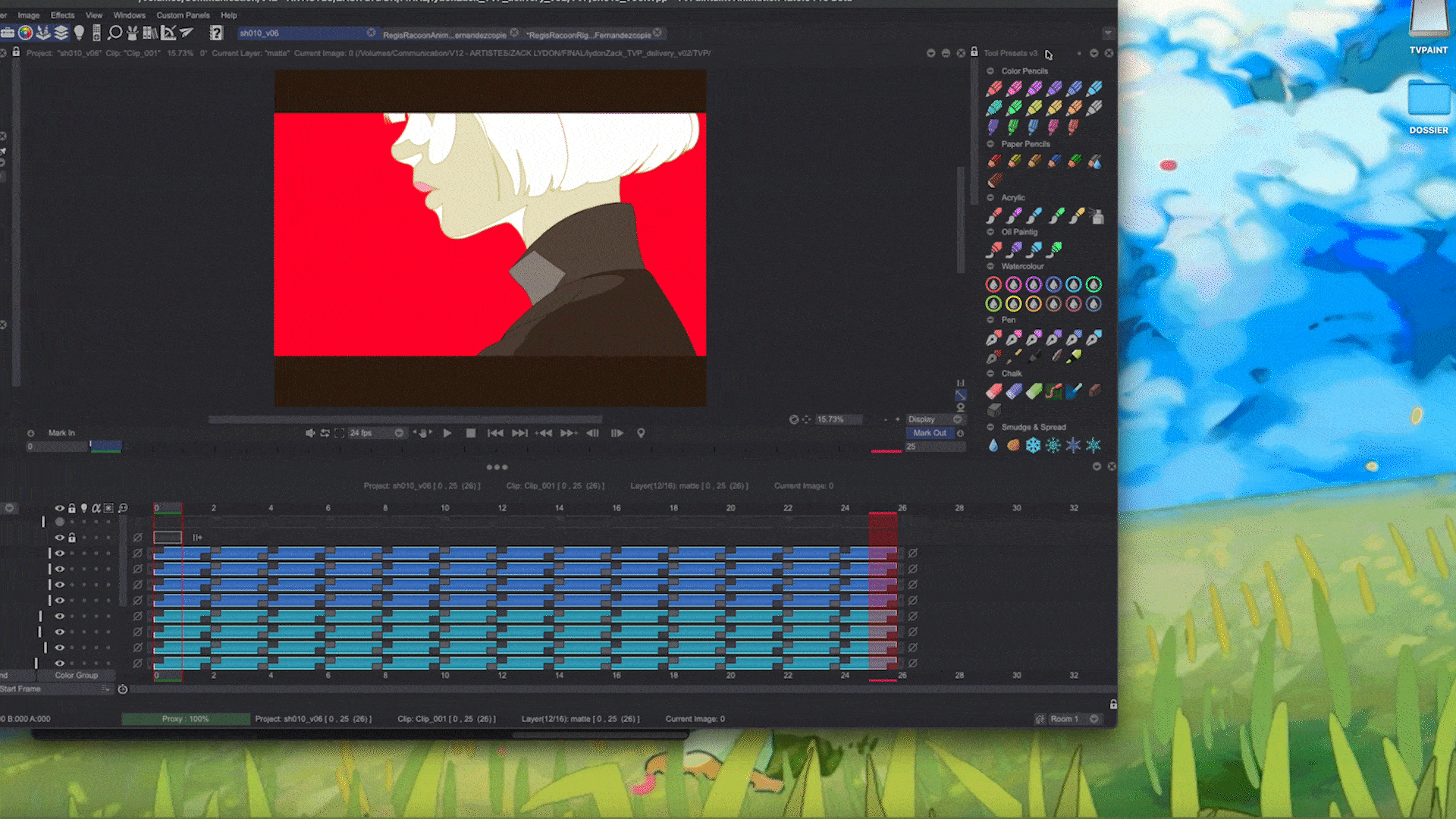Select the red chalk preset
Screen dimensions: 1456x819
pyautogui.click(x=994, y=391)
